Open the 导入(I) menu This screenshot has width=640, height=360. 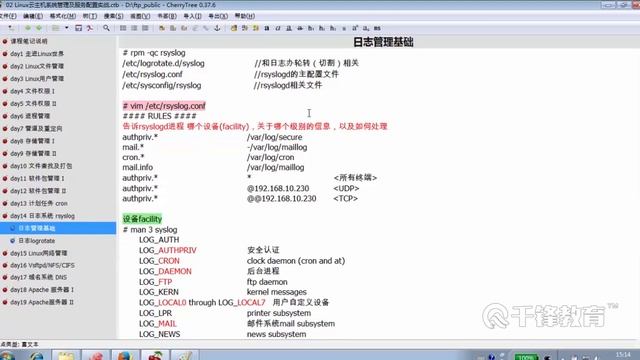(x=193, y=16)
